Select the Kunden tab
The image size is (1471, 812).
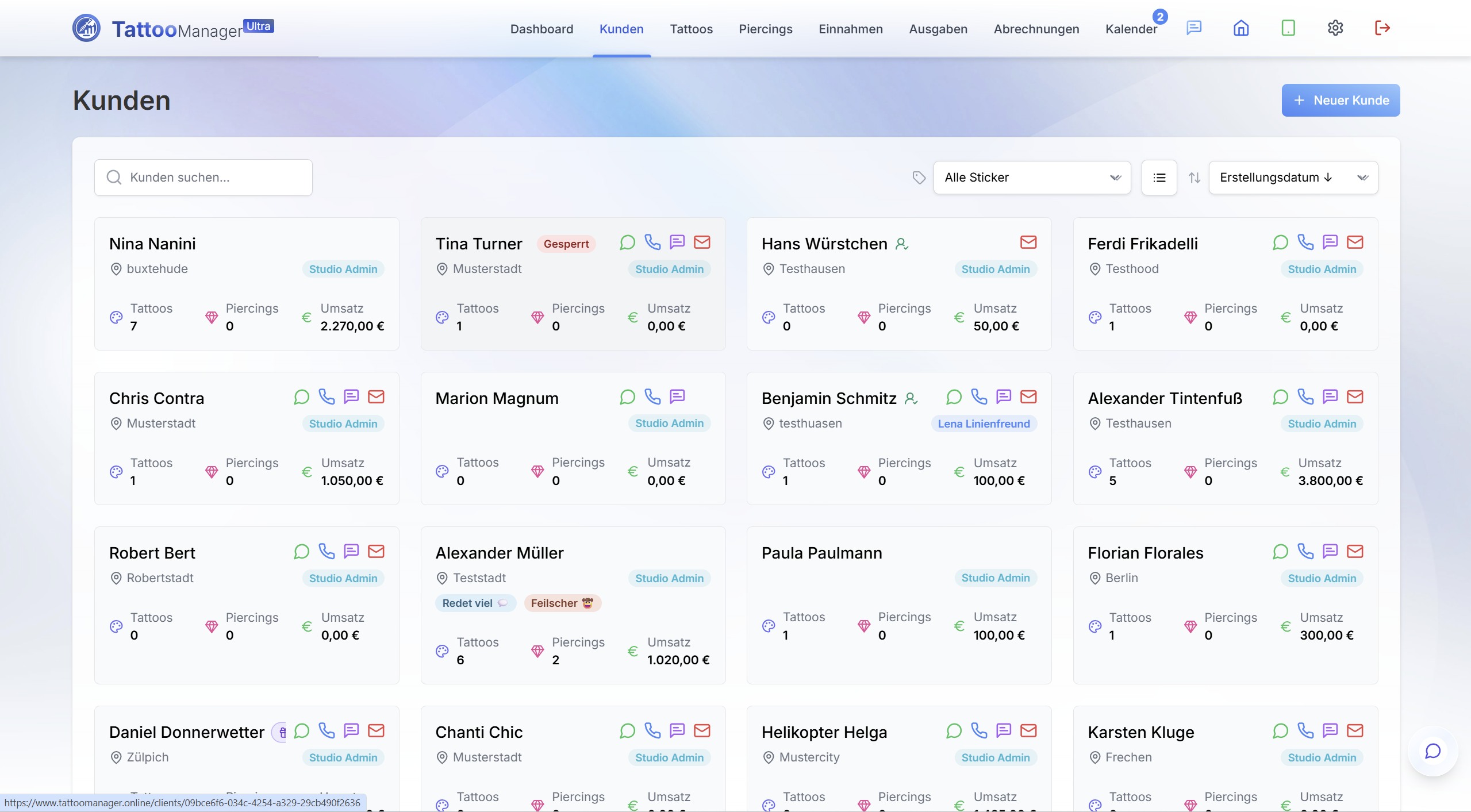621,29
